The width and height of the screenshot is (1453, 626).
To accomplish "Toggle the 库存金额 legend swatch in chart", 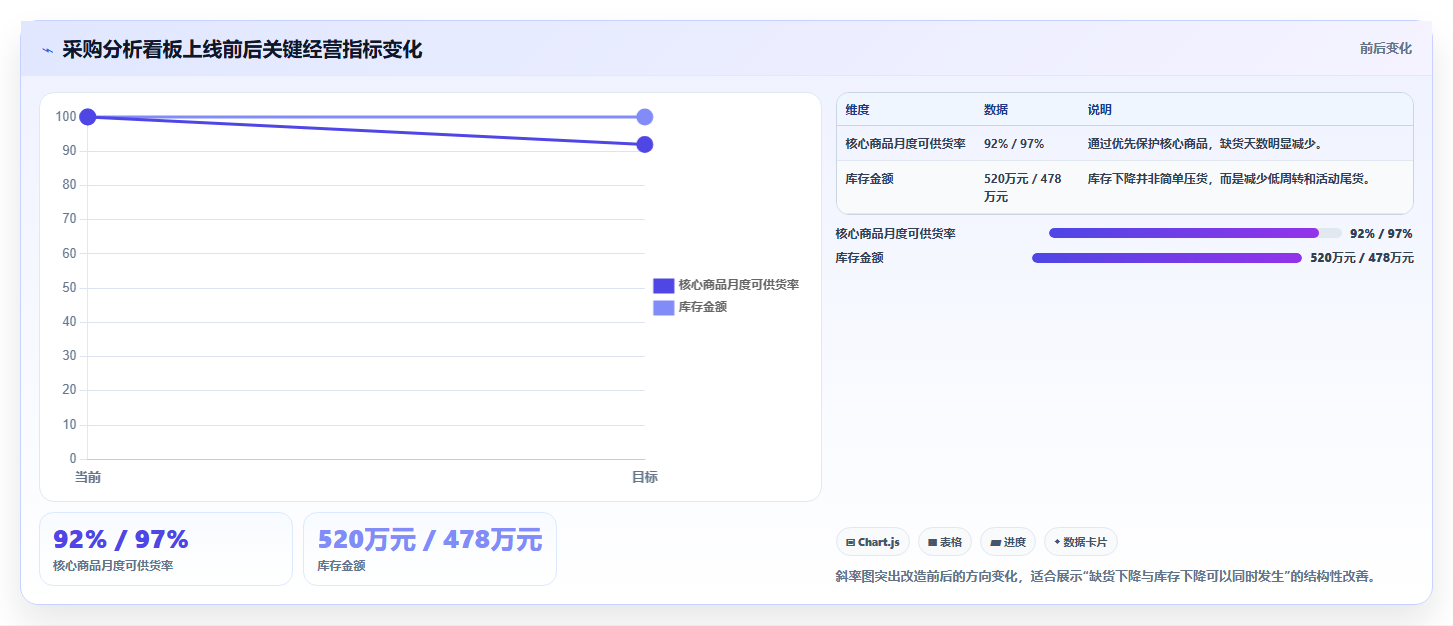I will point(664,308).
